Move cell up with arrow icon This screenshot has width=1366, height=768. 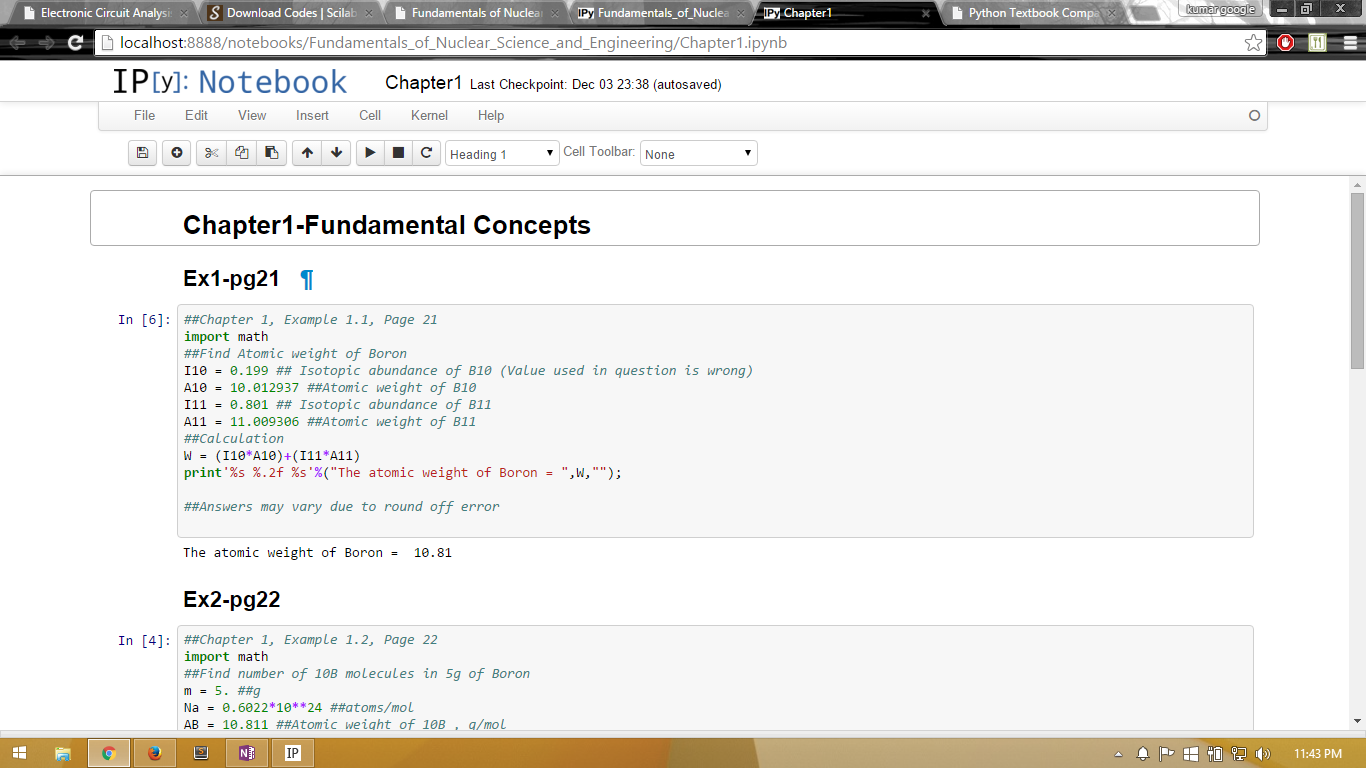click(x=307, y=153)
